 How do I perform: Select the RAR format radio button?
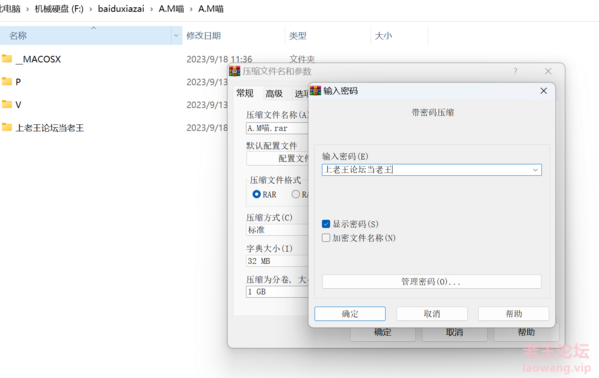(x=256, y=194)
